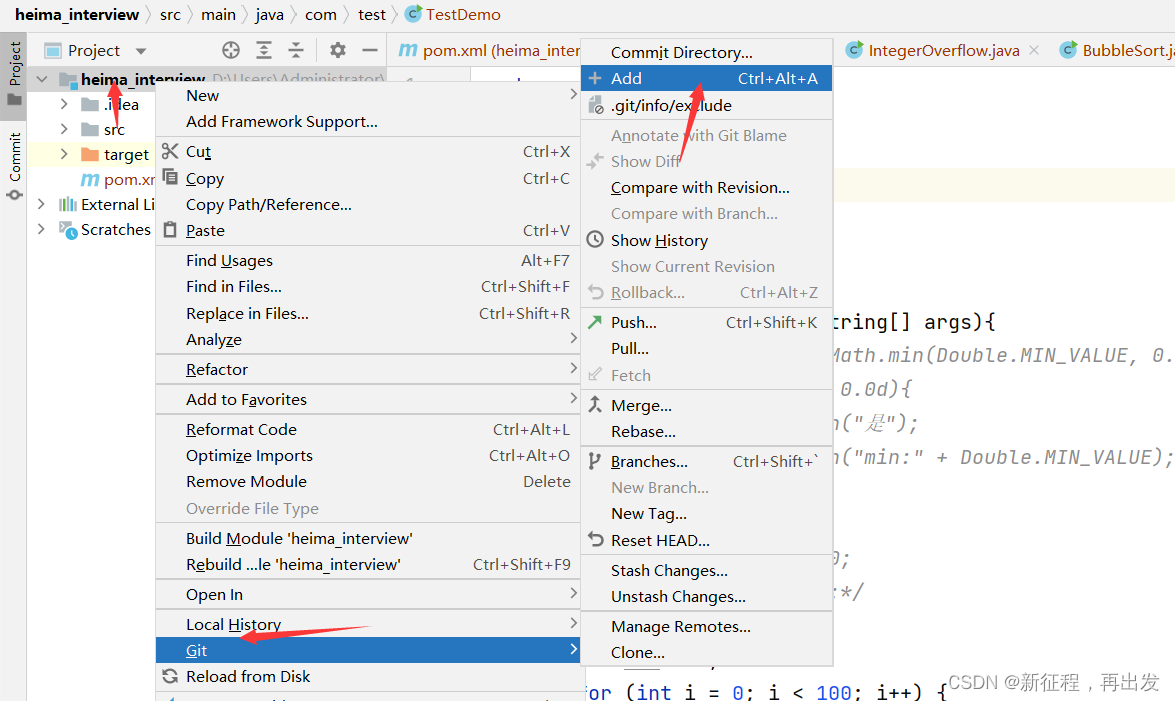Choose Add in Git submenu
The width and height of the screenshot is (1175, 701).
[707, 78]
